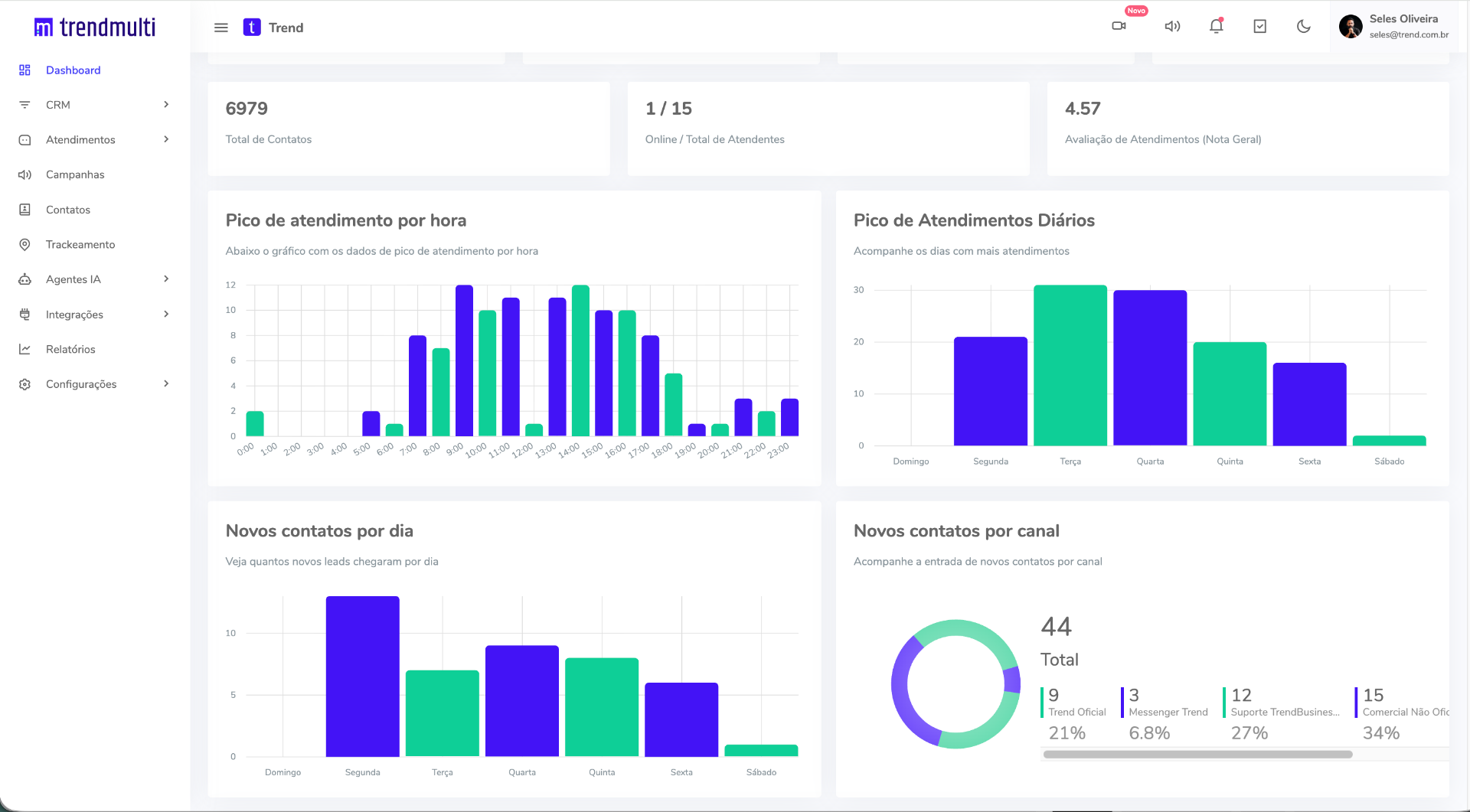Screen dimensions: 1470x812
Task: Click the Quinta bar in Novos contatos por dia
Action: tap(602, 707)
